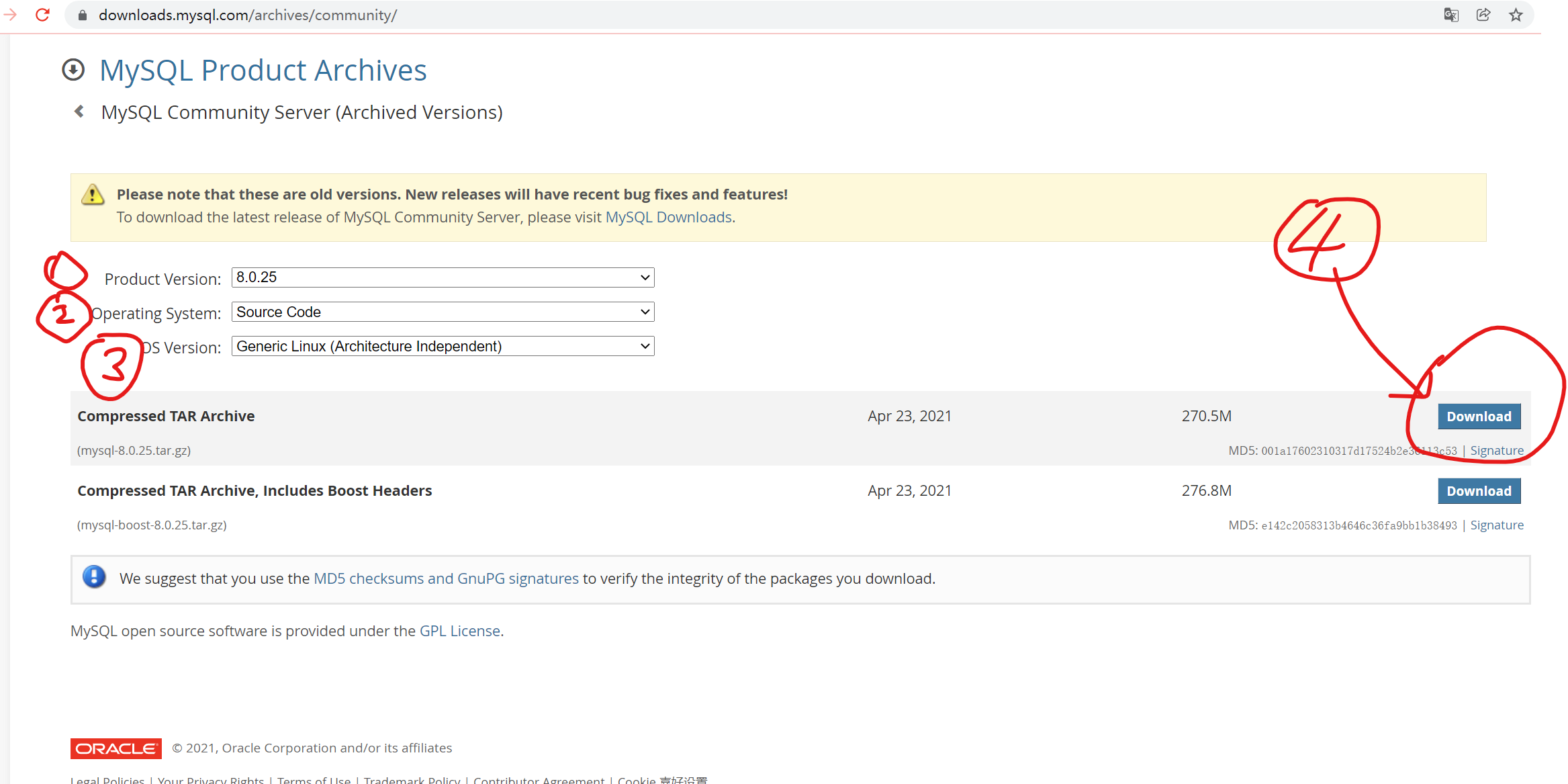Click MD5 hash e142c2058313b4646c36fa9bb1b38493
Screen dimensions: 1568x784
pyautogui.click(x=1359, y=525)
